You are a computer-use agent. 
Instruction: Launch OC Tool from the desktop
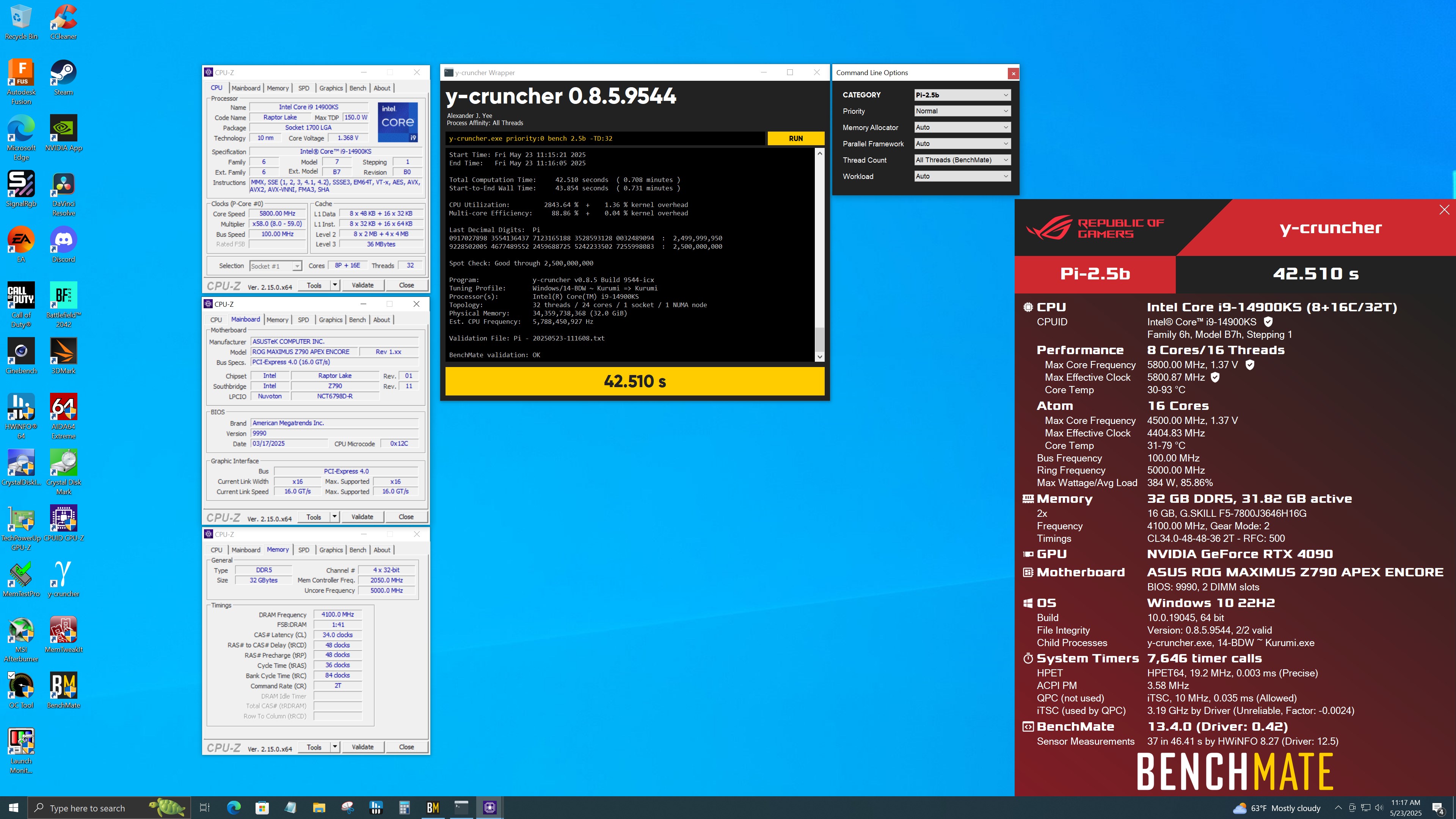(x=21, y=691)
